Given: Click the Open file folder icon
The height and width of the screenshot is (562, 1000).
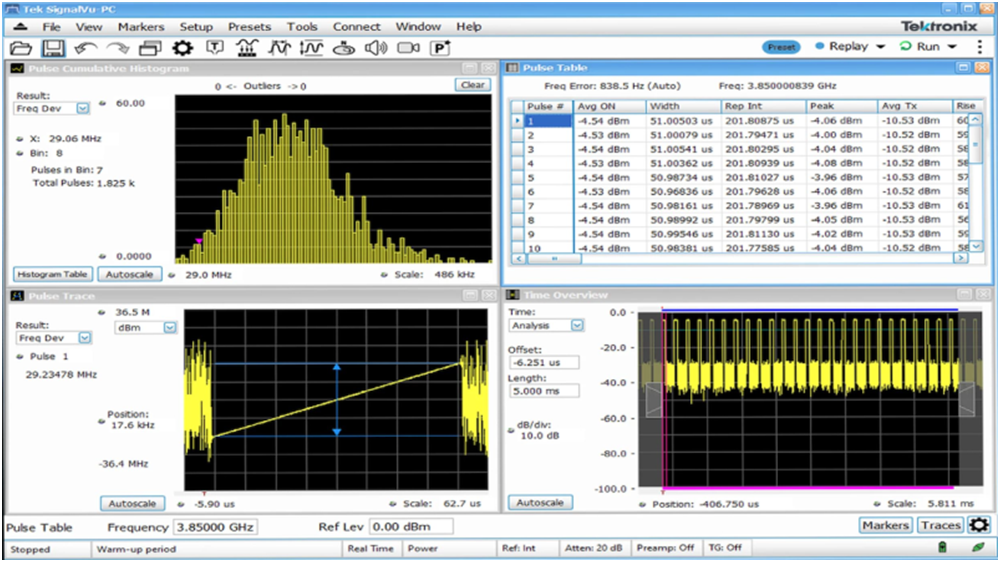Looking at the screenshot, I should (20, 48).
